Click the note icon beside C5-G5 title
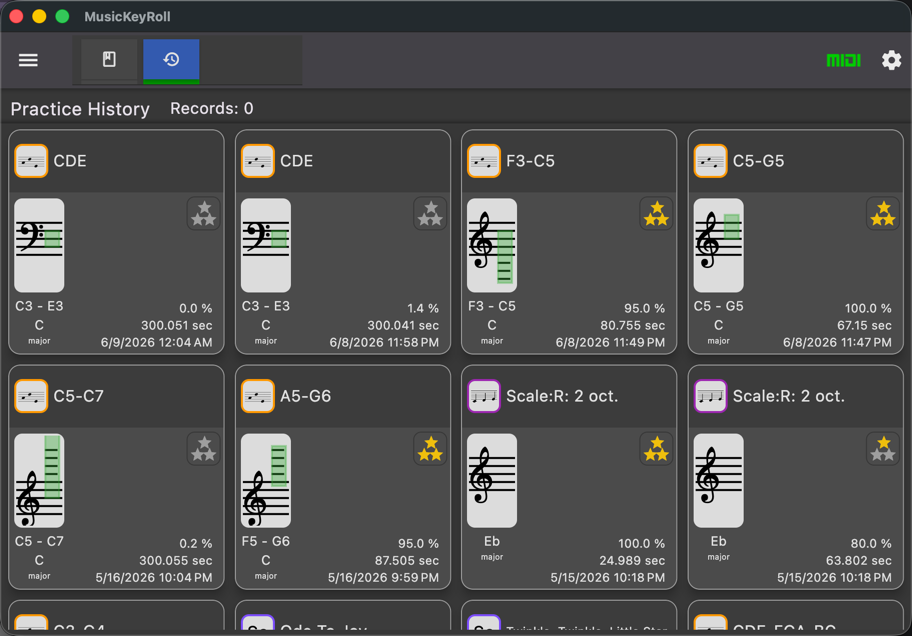Screen dimensions: 912x636 [x=710, y=161]
